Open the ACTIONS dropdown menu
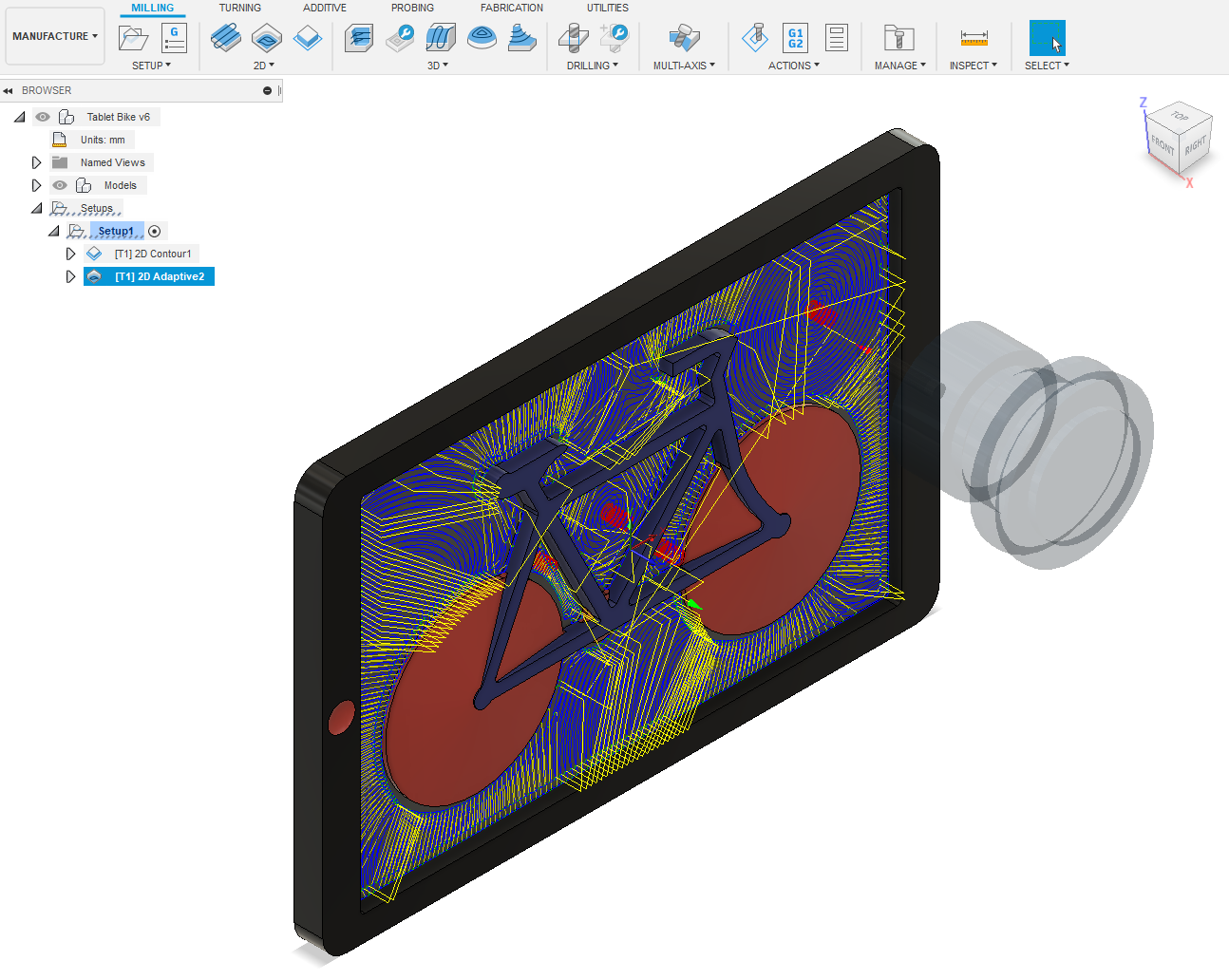Screen dimensions: 1229x980 794,66
